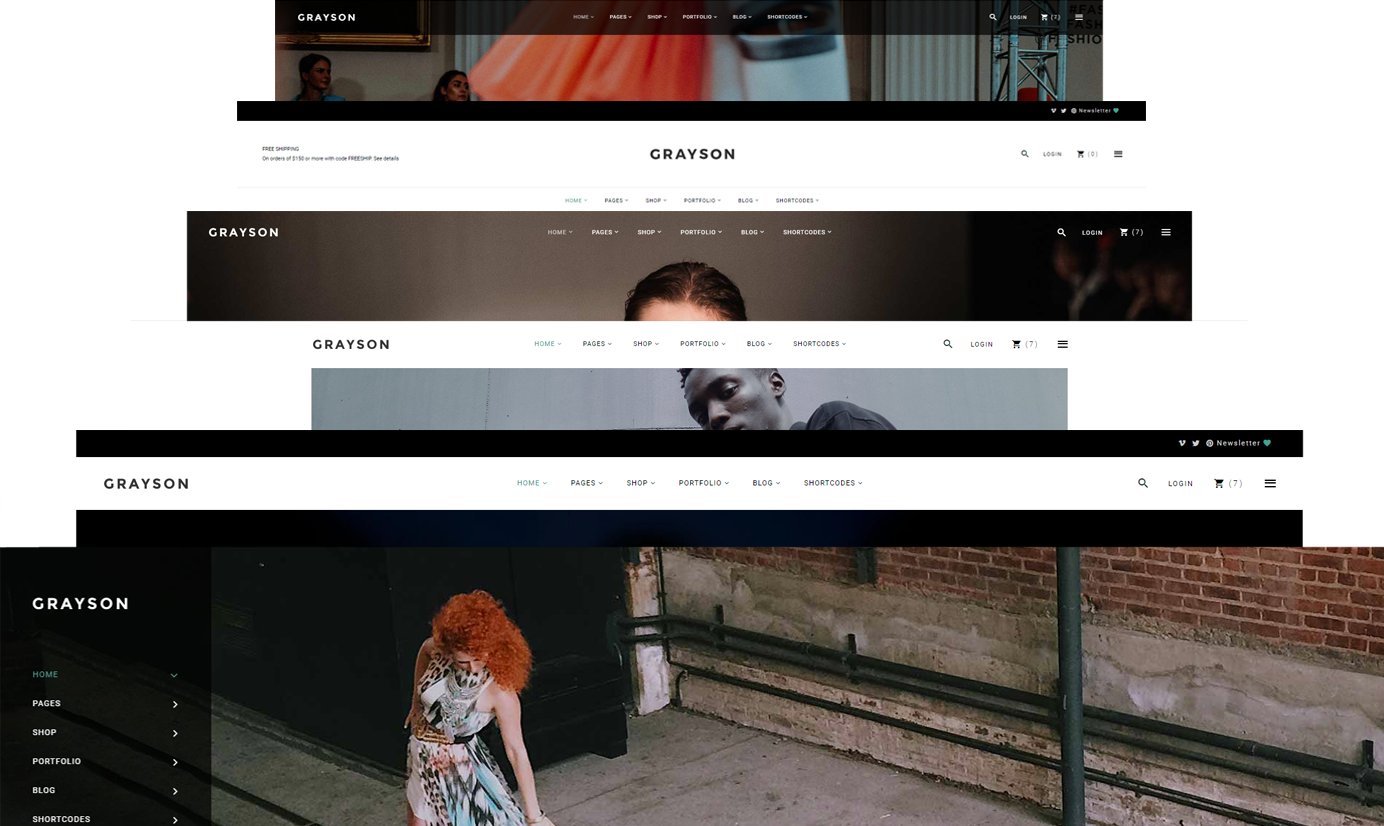1384x826 pixels.
Task: Open hamburger menu in the topmost dark header
Action: tap(1079, 17)
